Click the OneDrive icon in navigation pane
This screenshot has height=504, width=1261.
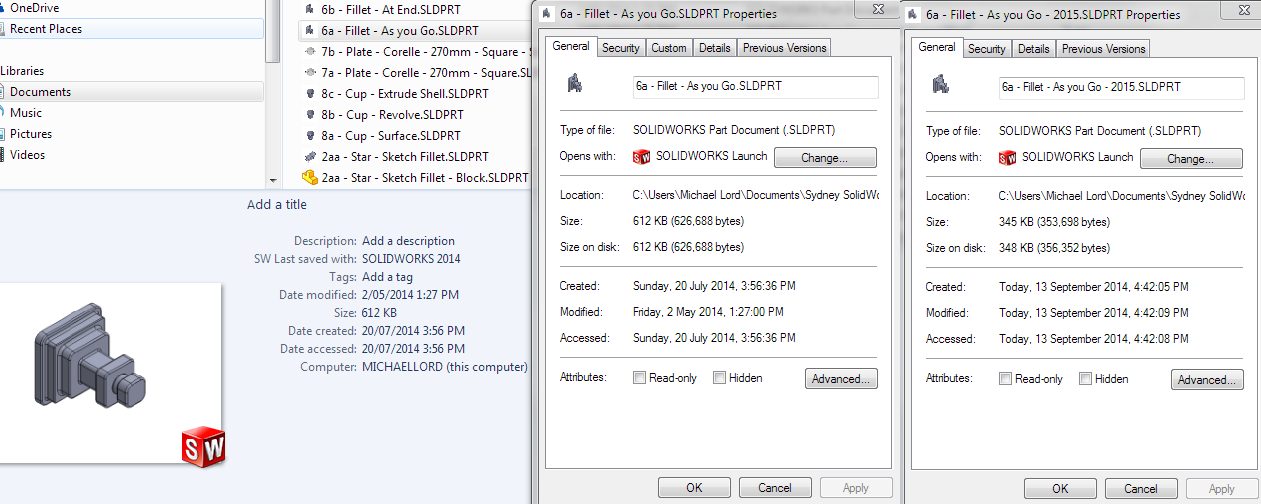click(x=3, y=8)
